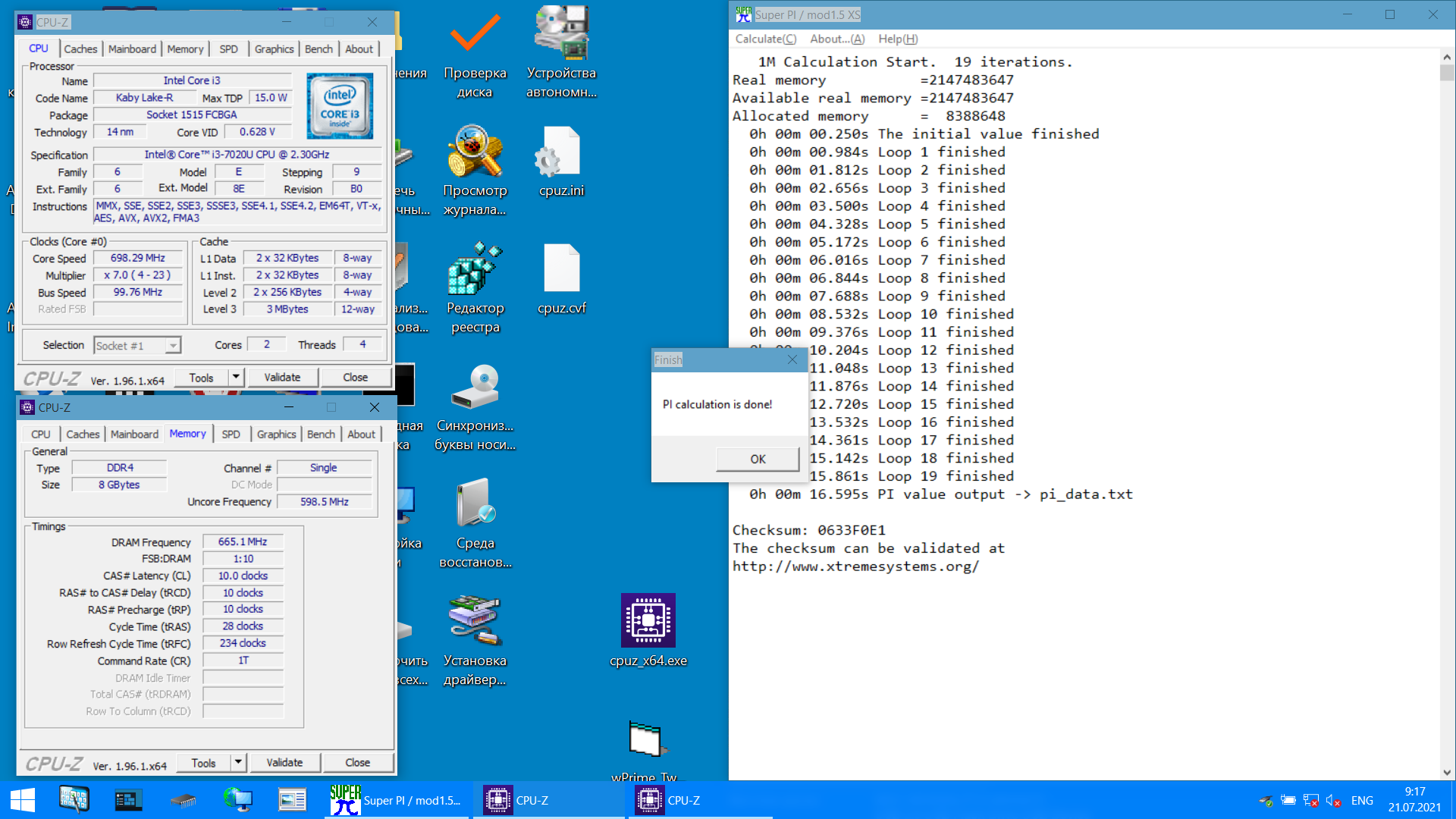Open Help menu in Super PI
Viewport: 1456px width, 819px height.
898,39
